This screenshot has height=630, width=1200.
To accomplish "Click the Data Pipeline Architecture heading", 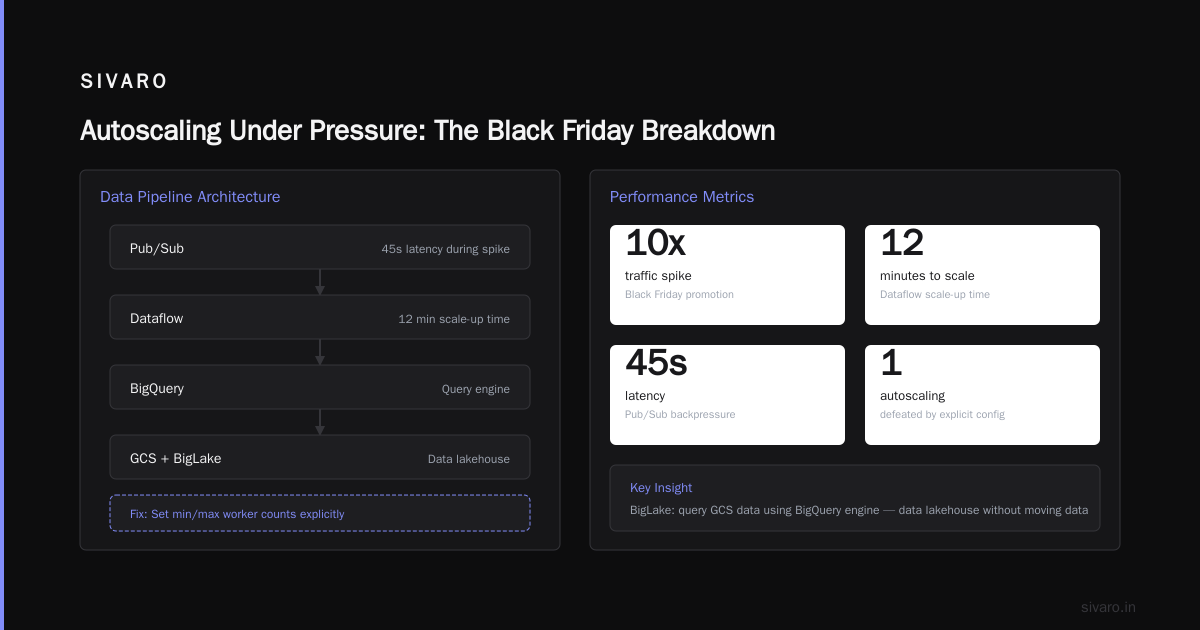I will point(190,197).
